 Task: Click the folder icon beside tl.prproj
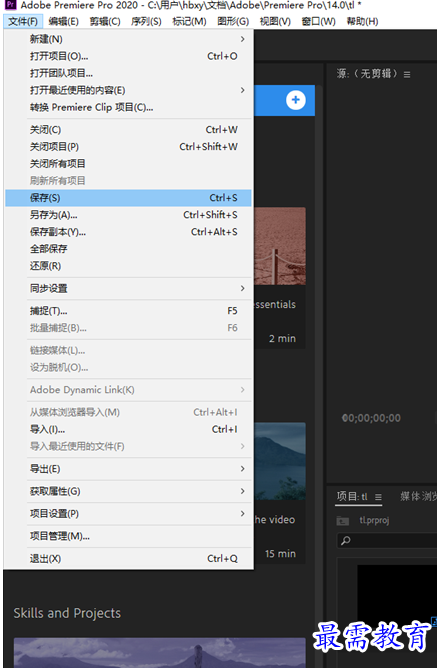343,521
